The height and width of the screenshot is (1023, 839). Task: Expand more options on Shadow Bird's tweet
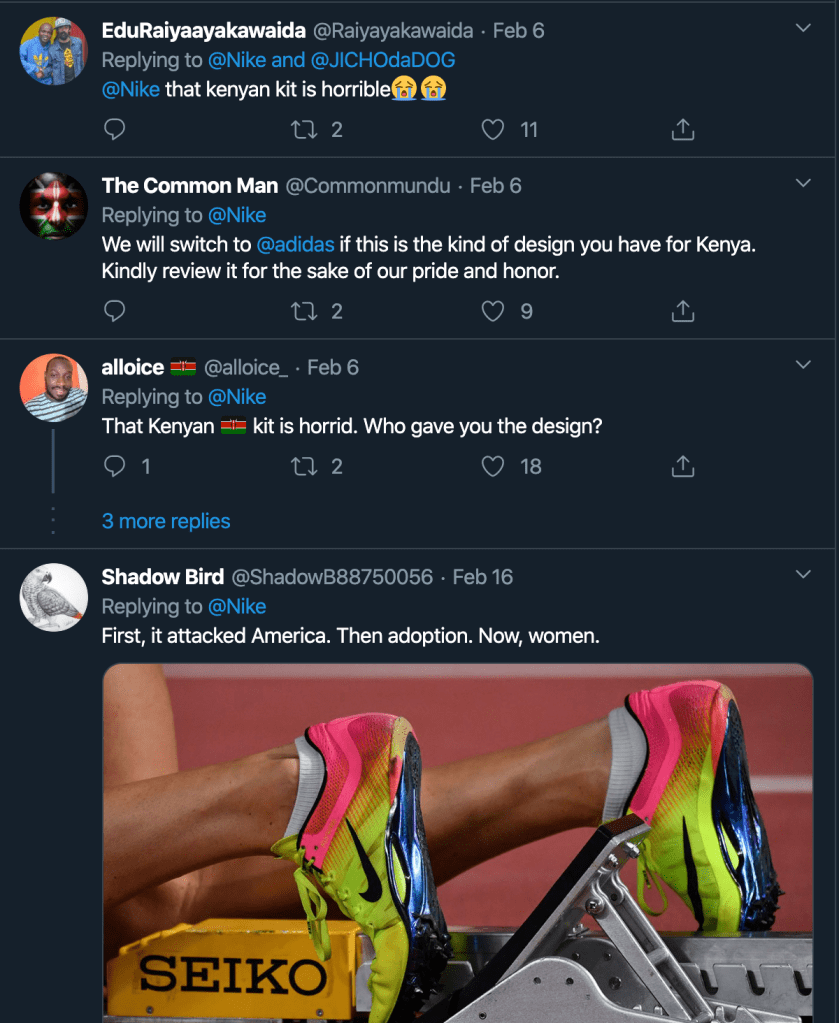pos(802,575)
